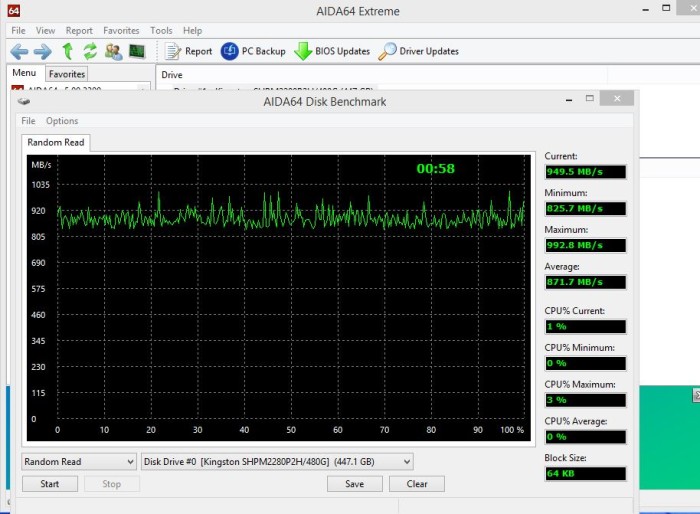The height and width of the screenshot is (514, 700).
Task: Minimize the AIDA64 Extreme main window
Action: coord(646,9)
